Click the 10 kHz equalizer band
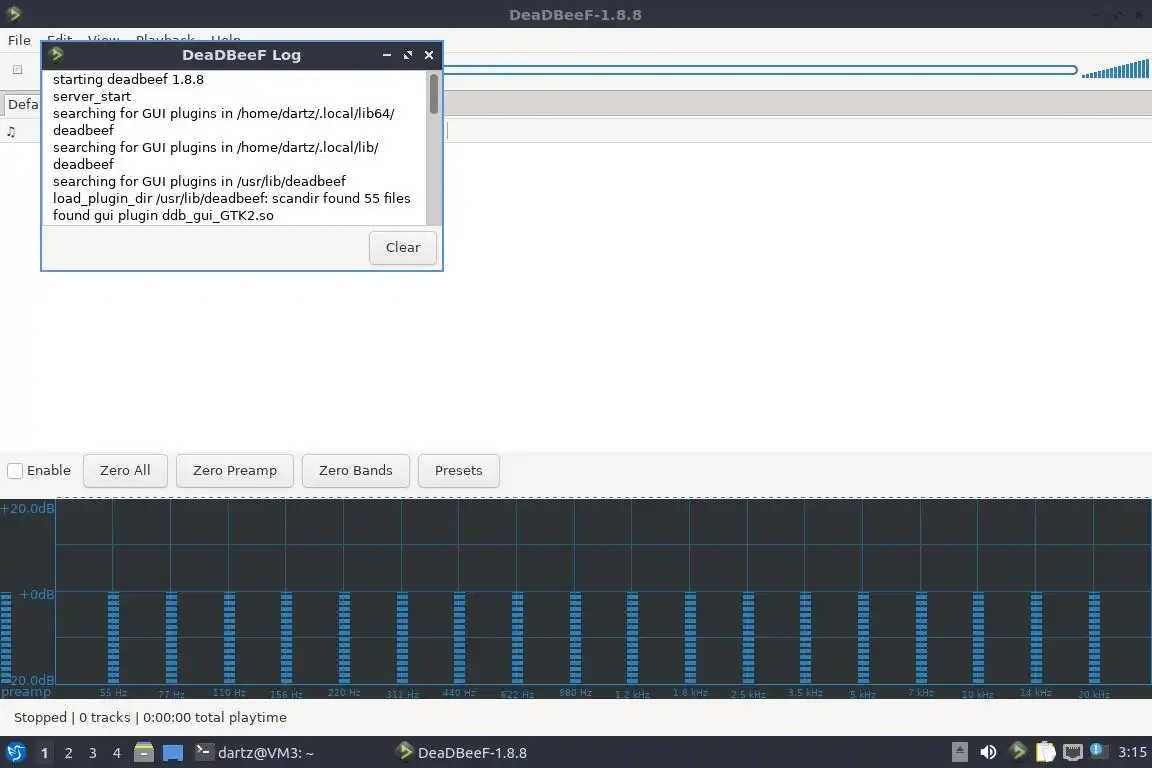This screenshot has height=768, width=1152. pyautogui.click(x=979, y=638)
